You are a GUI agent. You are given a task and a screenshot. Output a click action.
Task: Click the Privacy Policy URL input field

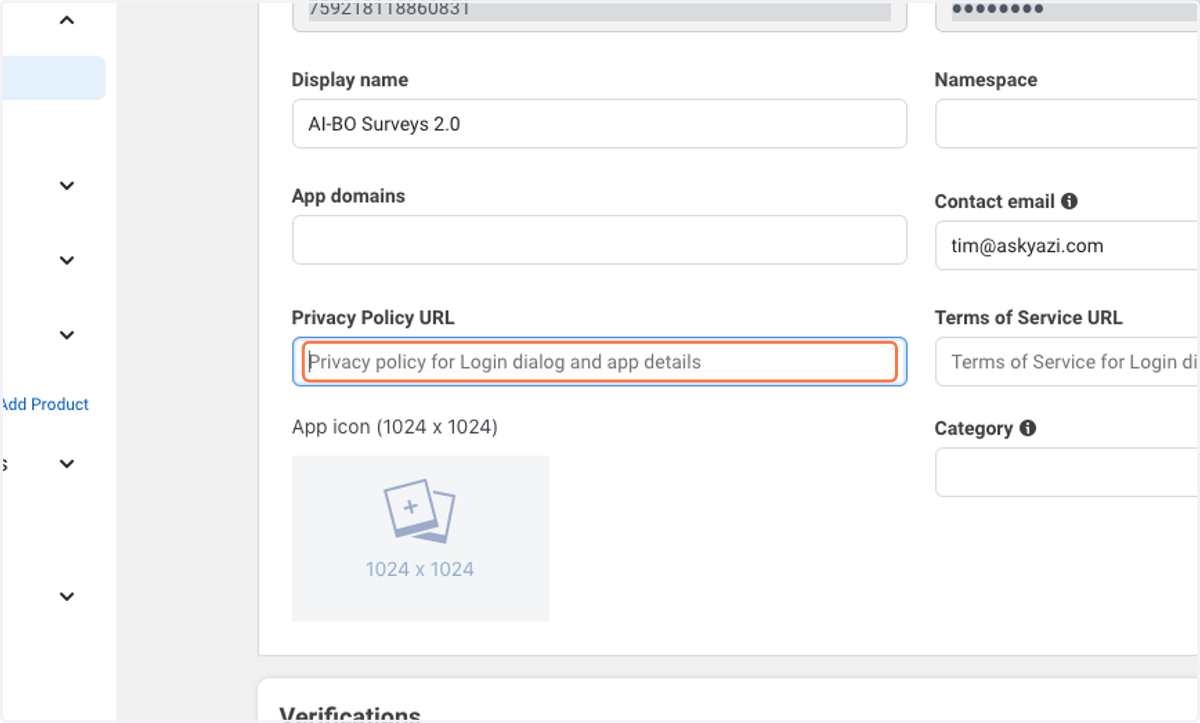click(599, 361)
